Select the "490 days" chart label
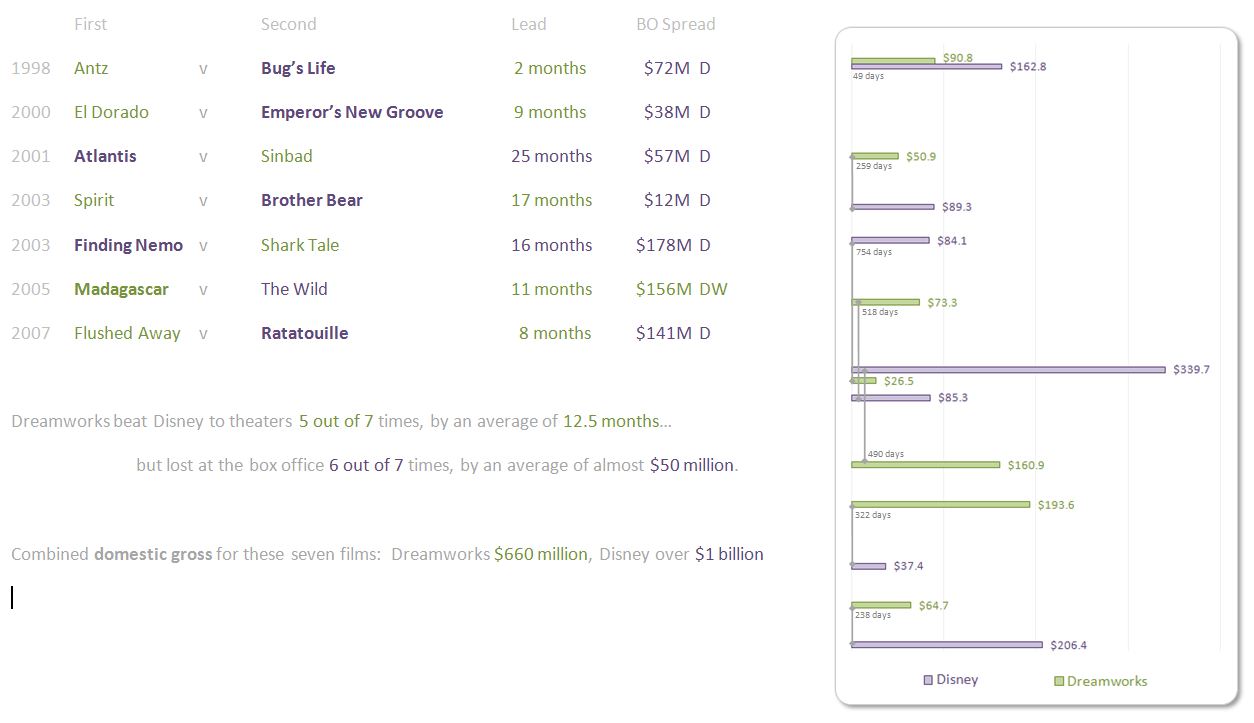This screenshot has width=1254, height=723. 885,454
